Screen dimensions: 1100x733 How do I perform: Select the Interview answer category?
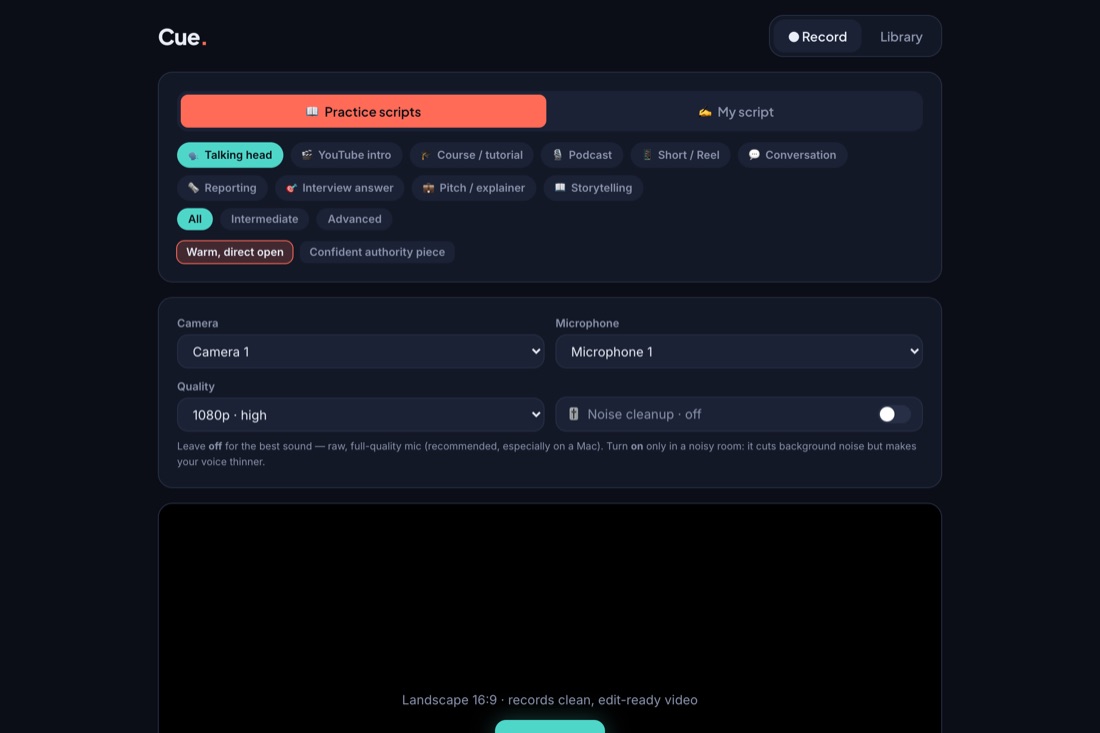[340, 188]
